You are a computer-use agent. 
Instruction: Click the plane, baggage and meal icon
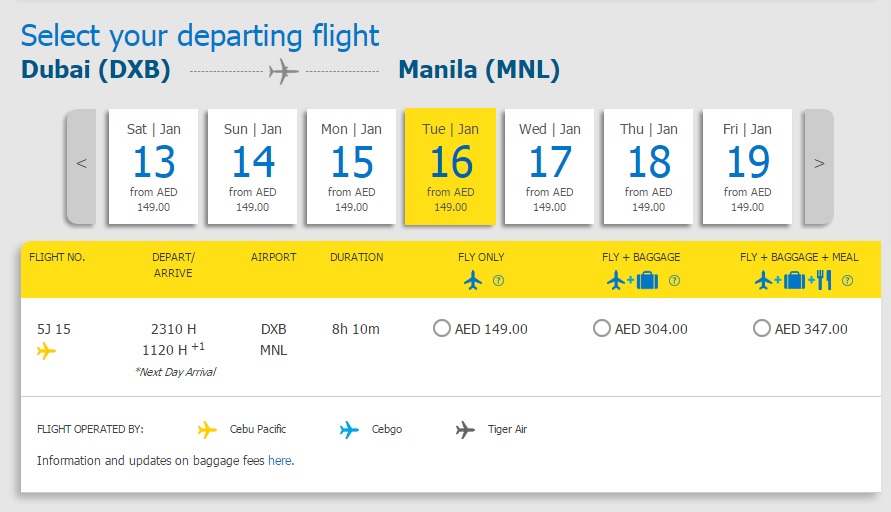tap(794, 280)
